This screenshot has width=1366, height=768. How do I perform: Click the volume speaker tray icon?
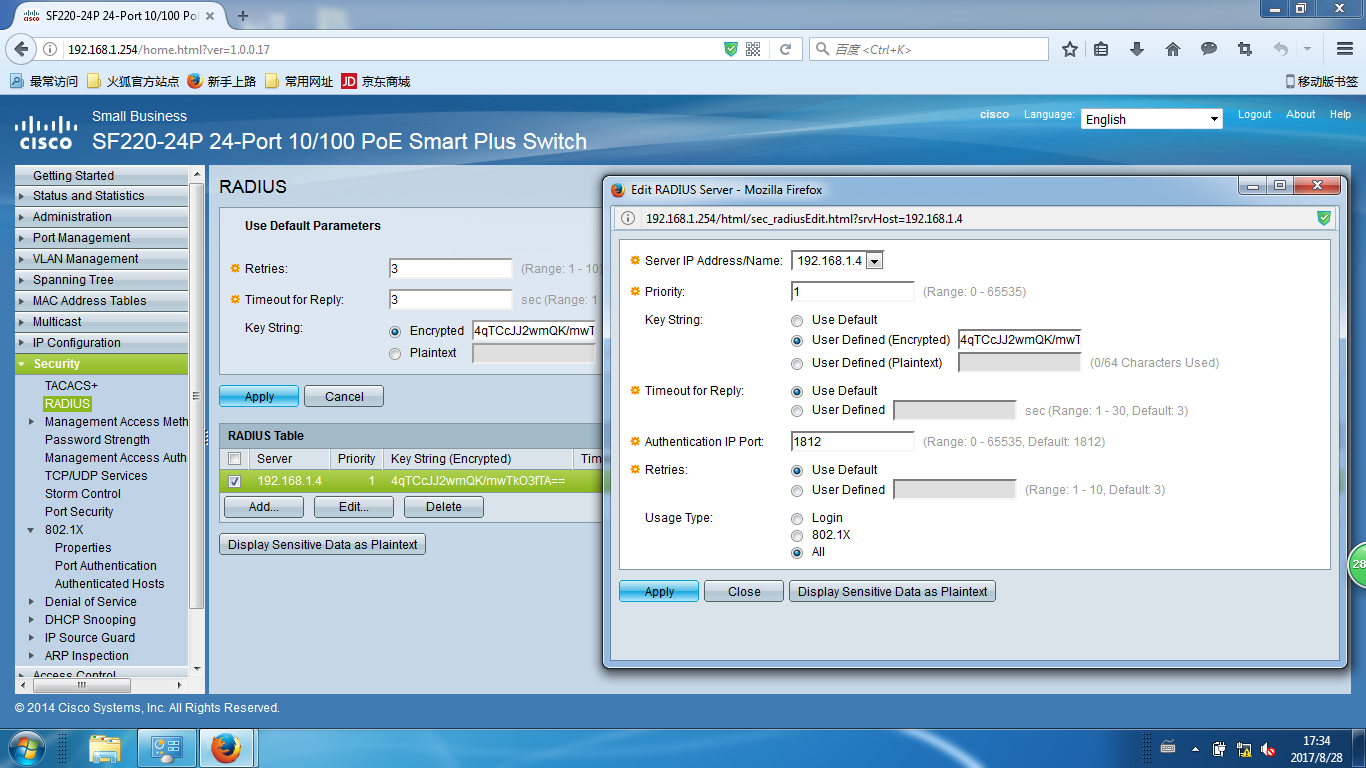(1268, 749)
